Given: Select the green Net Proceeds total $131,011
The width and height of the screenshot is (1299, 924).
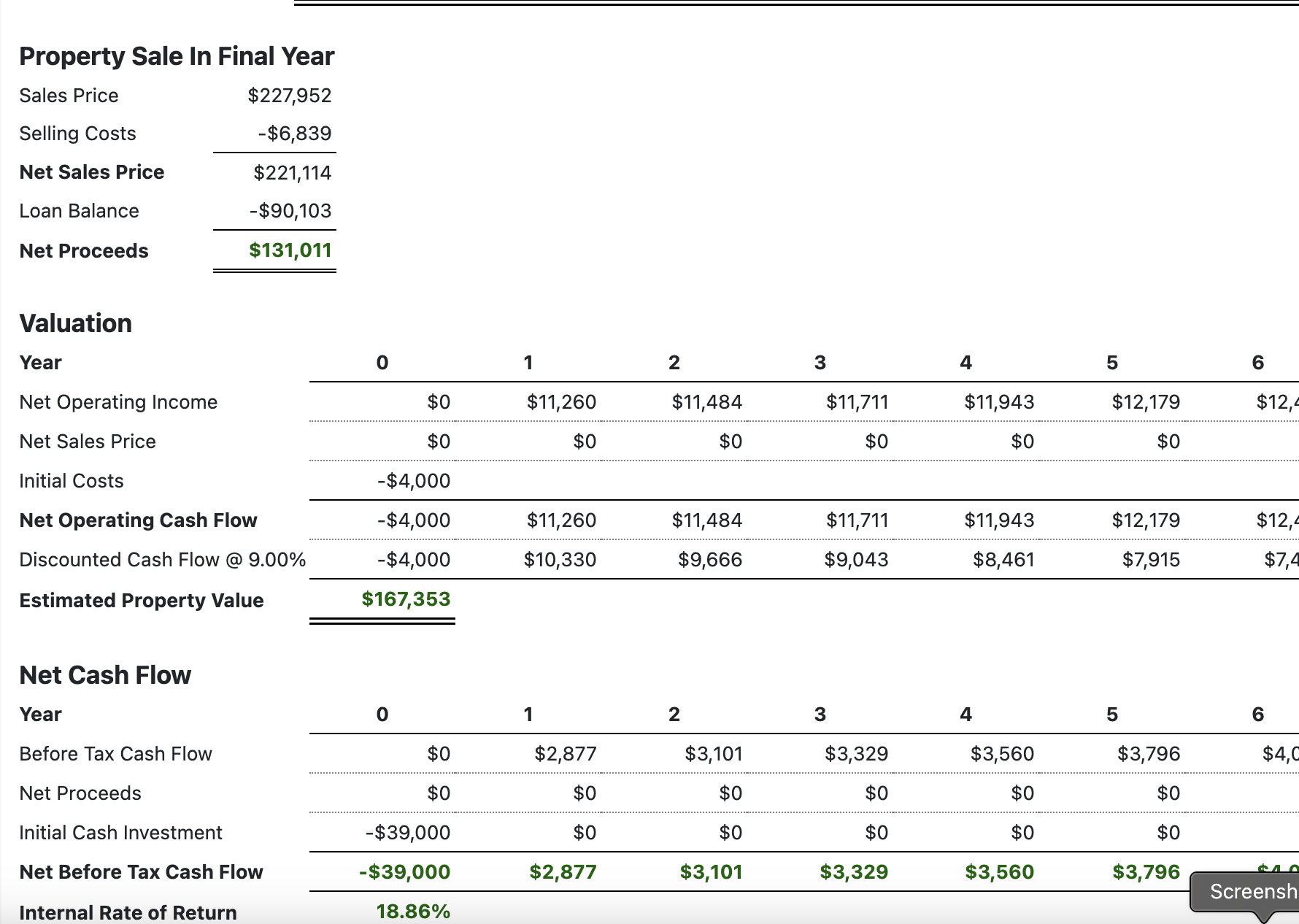Looking at the screenshot, I should click(290, 250).
